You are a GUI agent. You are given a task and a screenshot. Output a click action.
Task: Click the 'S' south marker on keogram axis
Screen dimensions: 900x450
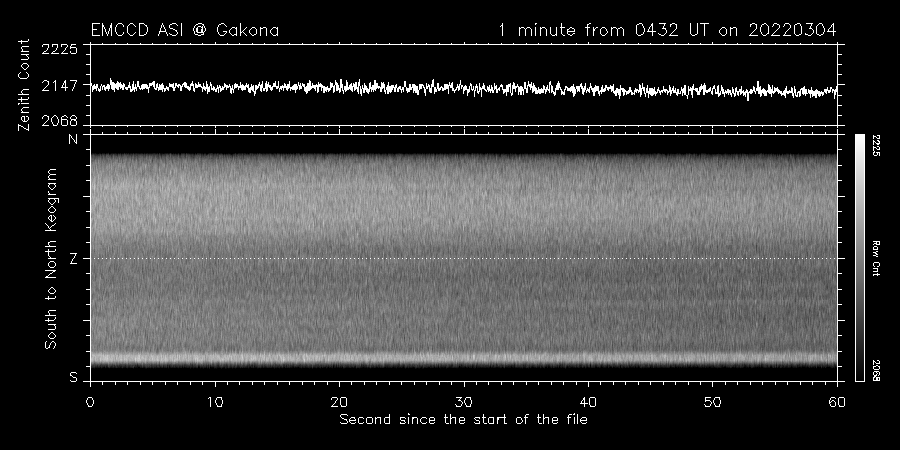pos(73,378)
